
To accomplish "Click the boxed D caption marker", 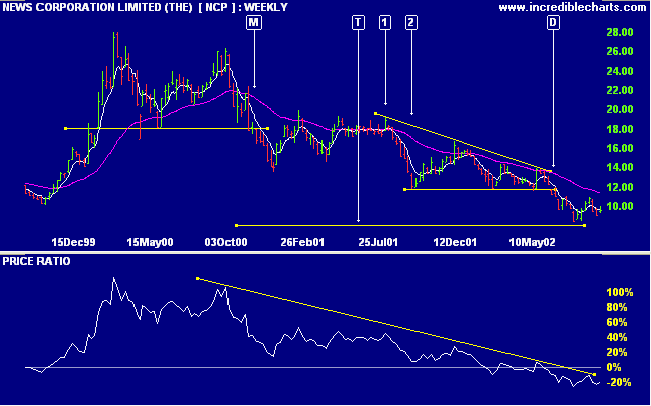I will click(553, 23).
